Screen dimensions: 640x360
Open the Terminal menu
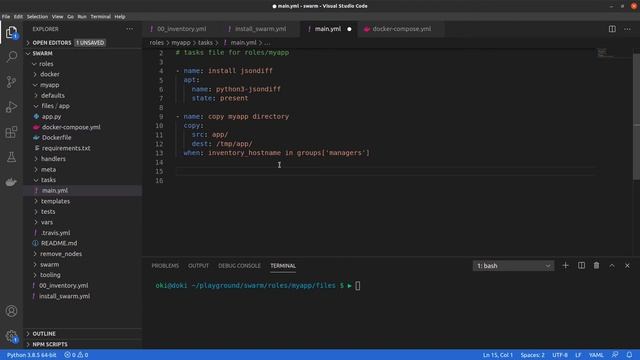[100, 17]
